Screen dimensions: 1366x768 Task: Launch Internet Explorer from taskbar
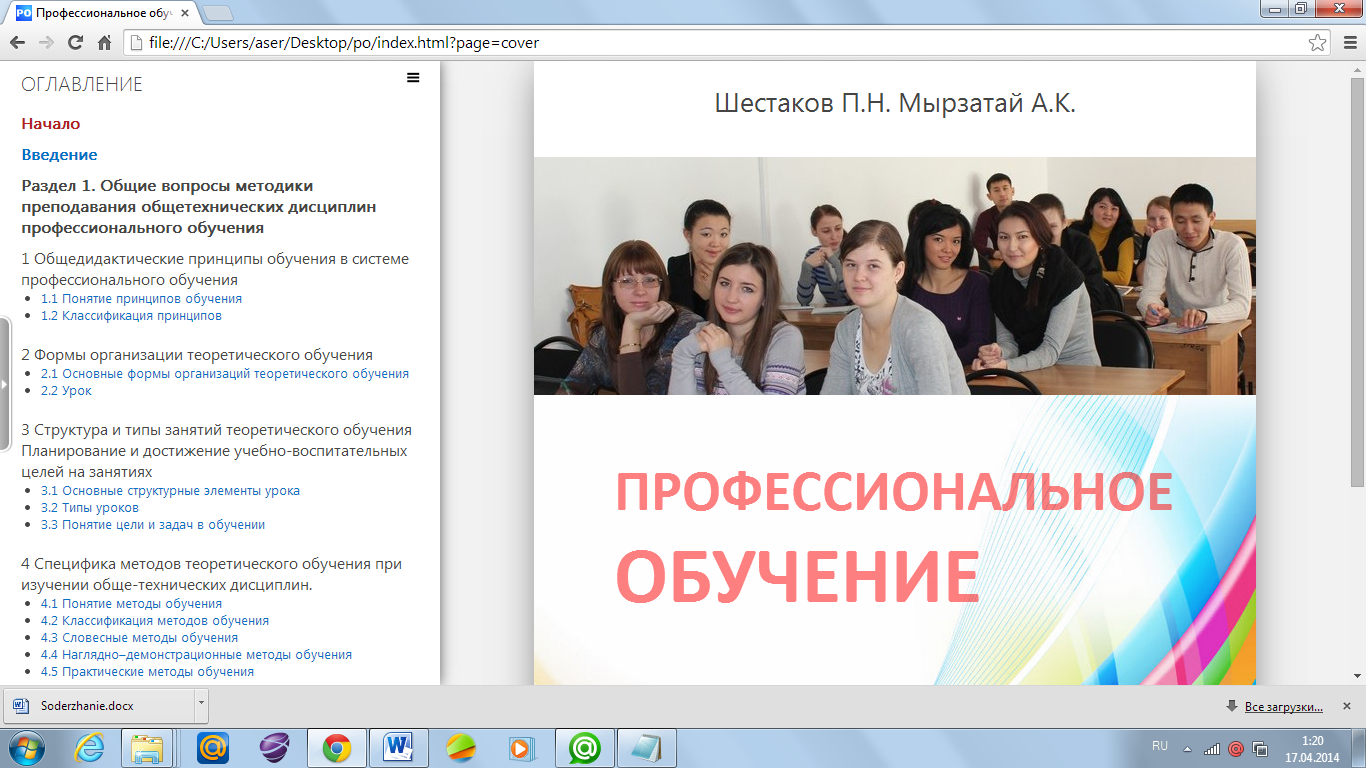tap(91, 747)
